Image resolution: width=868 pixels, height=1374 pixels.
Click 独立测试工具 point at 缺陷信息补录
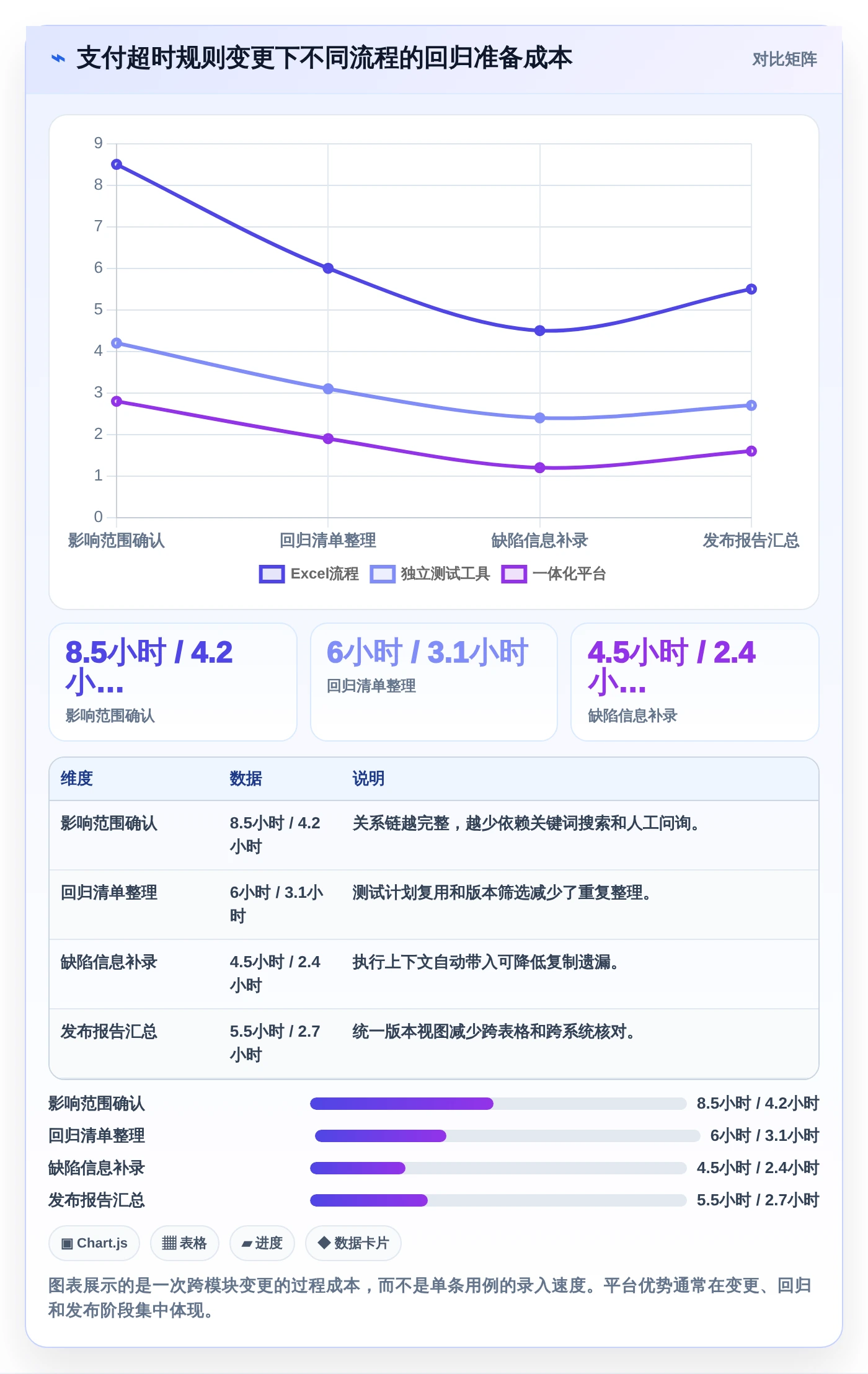point(540,418)
